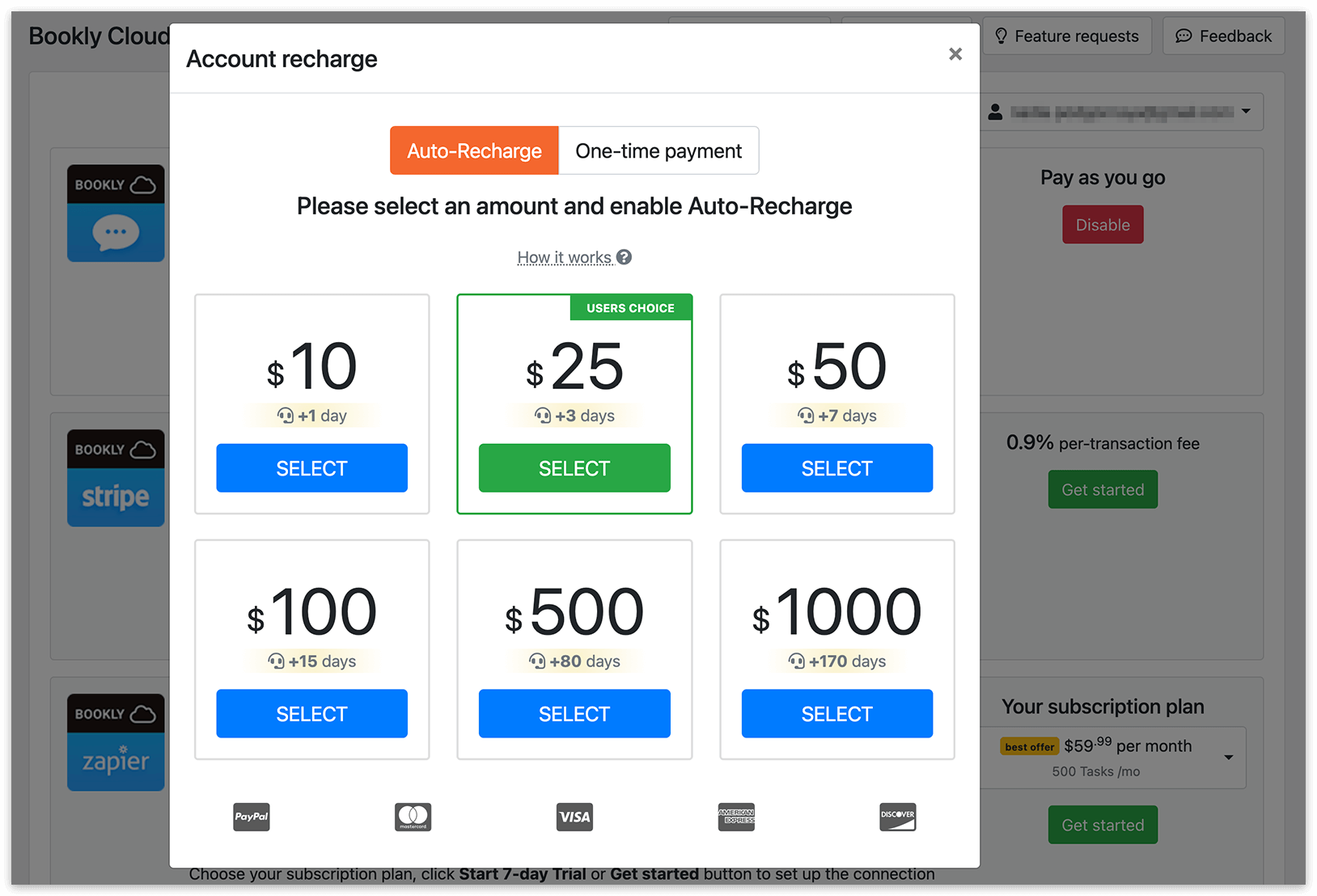Click the speech bubble icon on Feedback

coord(1184,36)
